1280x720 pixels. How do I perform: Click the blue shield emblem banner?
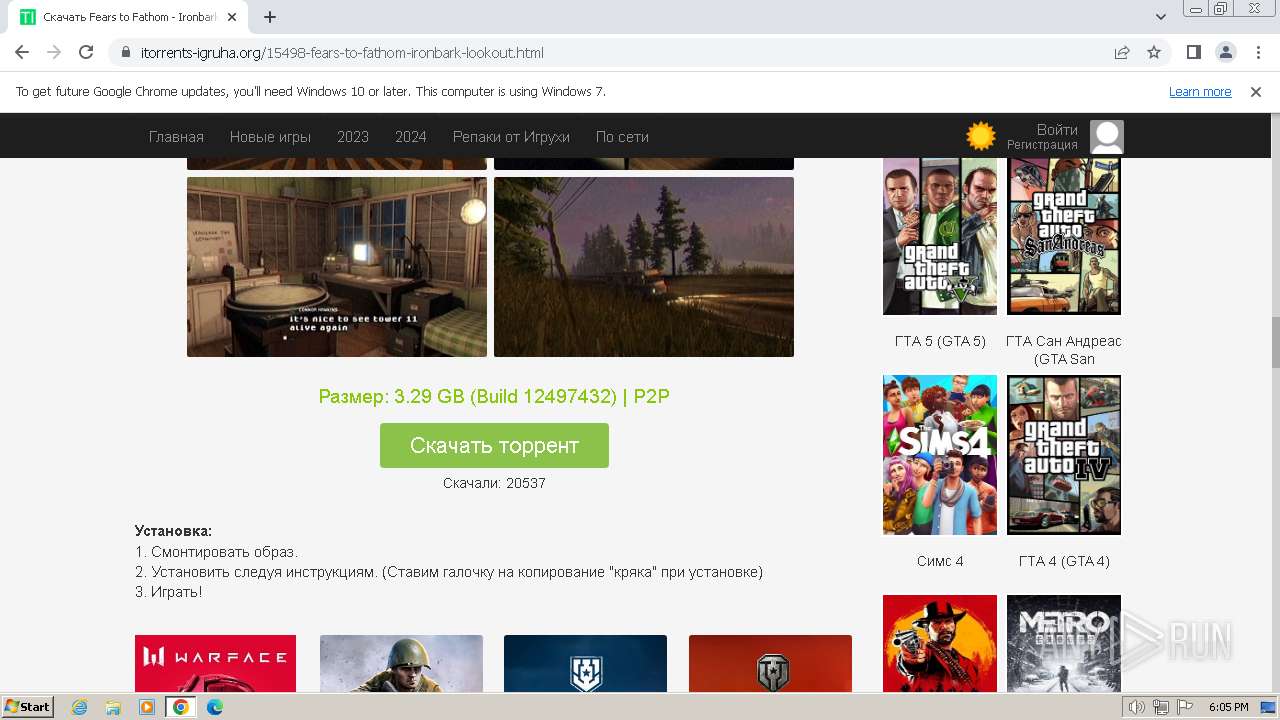tap(585, 663)
